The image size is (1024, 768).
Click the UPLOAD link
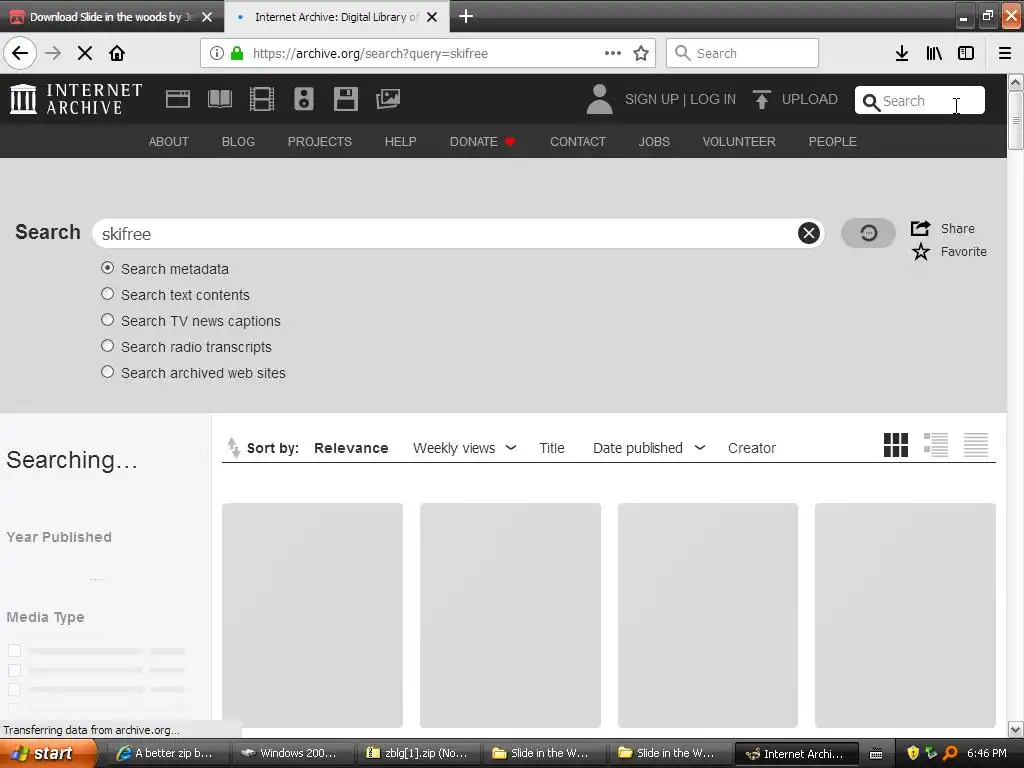(x=810, y=99)
